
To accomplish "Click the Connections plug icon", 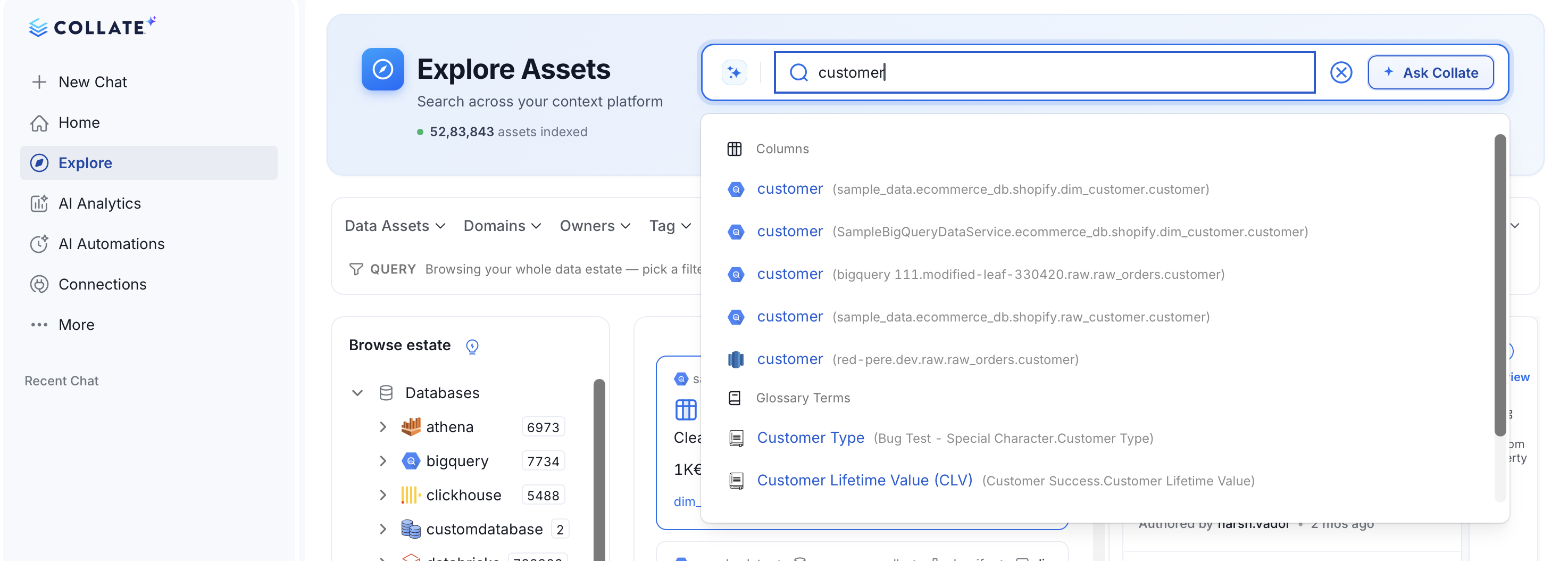I will click(39, 284).
